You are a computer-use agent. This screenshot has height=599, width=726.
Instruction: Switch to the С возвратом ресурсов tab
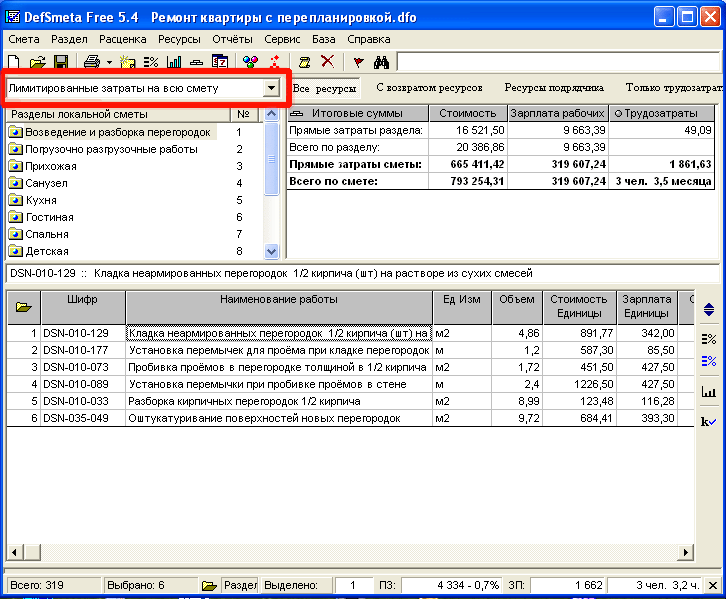coord(429,88)
